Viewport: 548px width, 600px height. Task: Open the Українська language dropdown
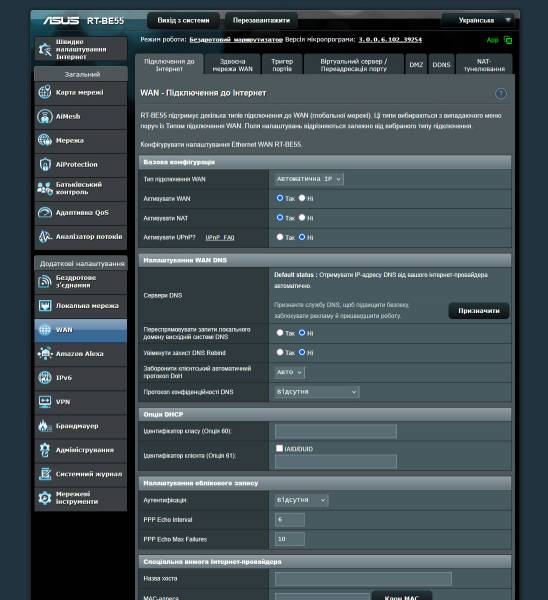[480, 20]
